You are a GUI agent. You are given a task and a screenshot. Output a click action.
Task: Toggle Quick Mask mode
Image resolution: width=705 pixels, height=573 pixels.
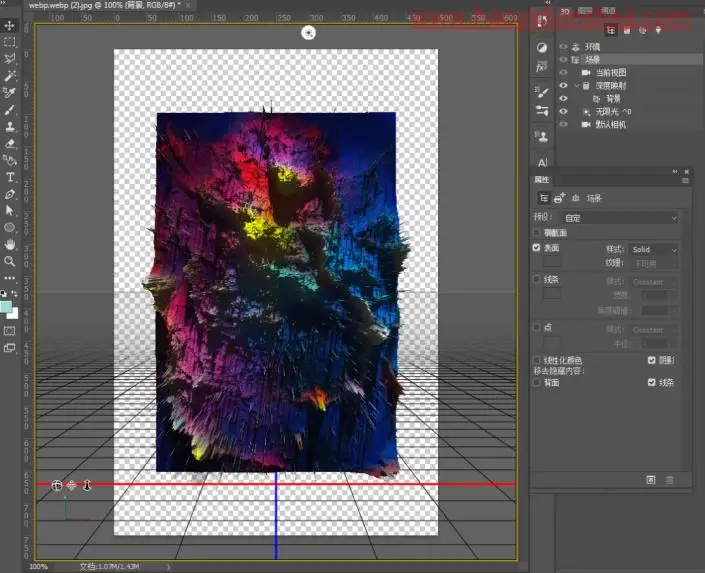tap(9, 331)
